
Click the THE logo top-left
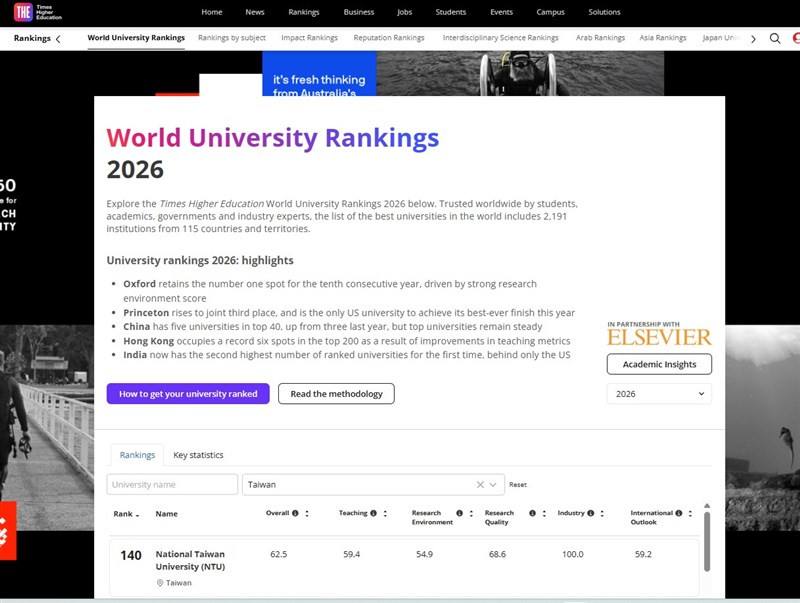click(x=22, y=12)
